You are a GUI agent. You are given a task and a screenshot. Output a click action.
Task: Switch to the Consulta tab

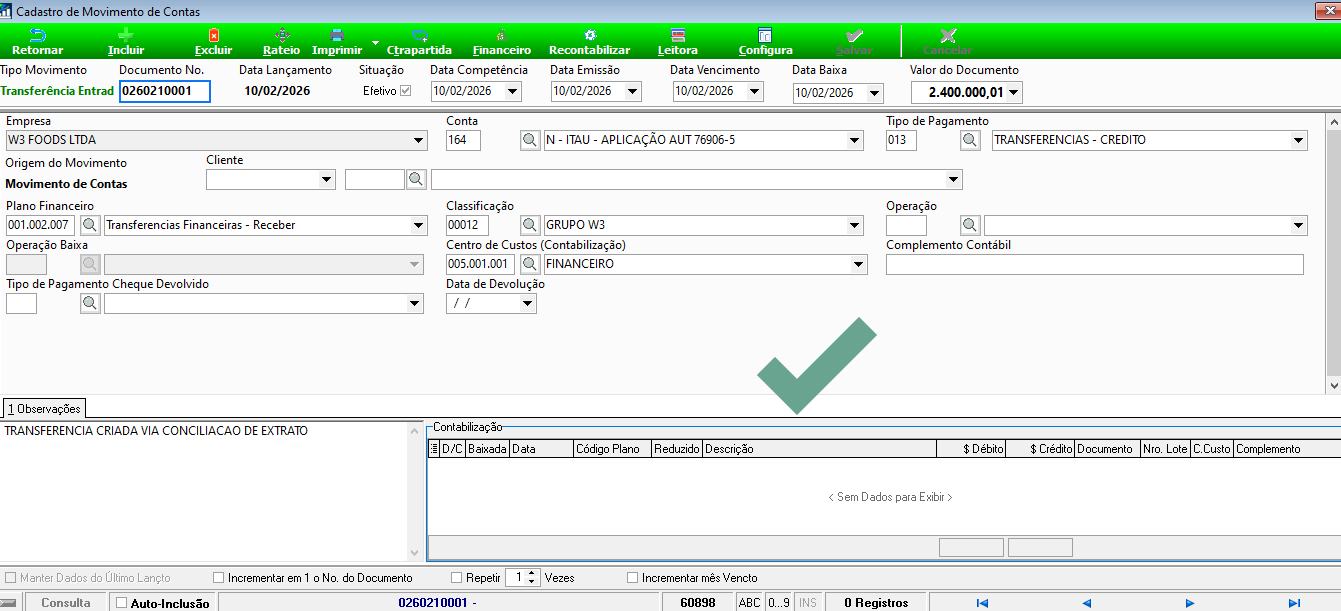(x=66, y=603)
